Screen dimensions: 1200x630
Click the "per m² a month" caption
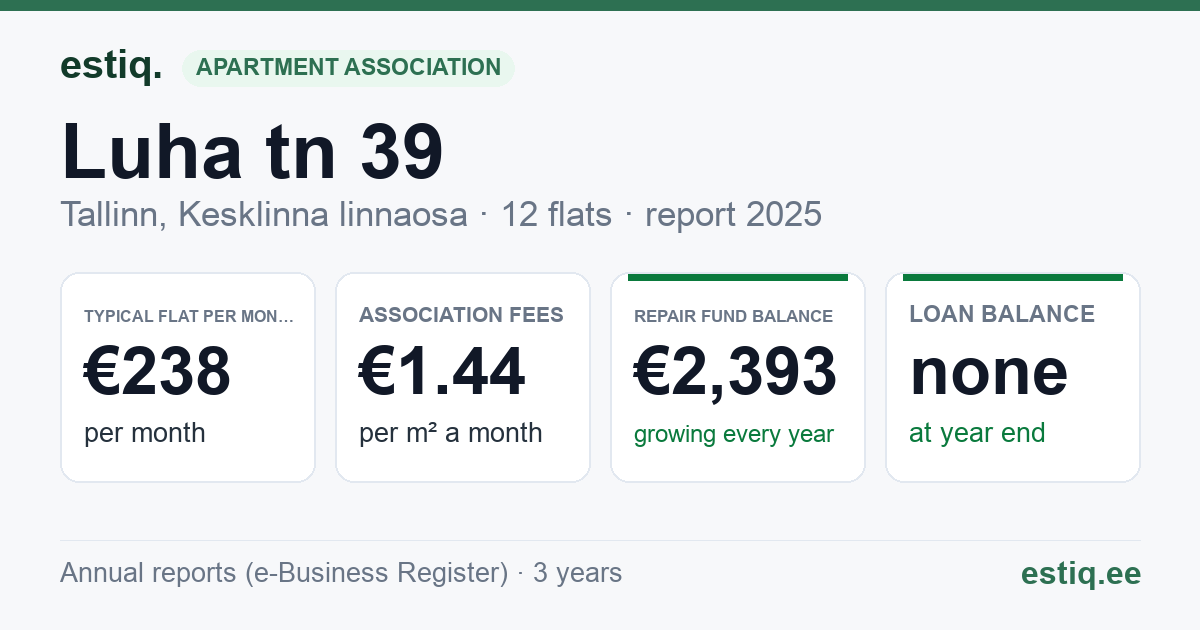451,433
